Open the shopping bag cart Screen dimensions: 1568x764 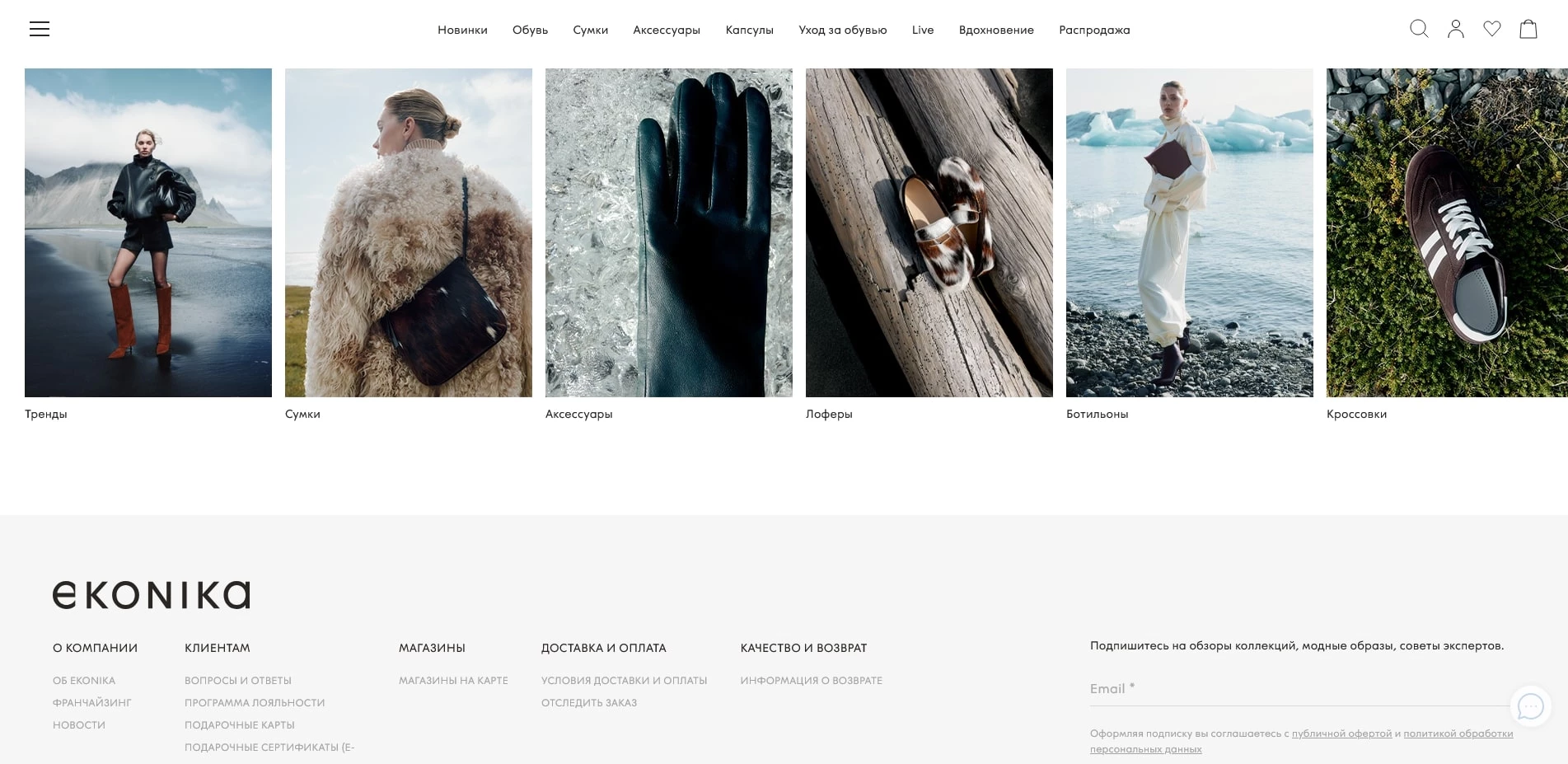coord(1528,29)
